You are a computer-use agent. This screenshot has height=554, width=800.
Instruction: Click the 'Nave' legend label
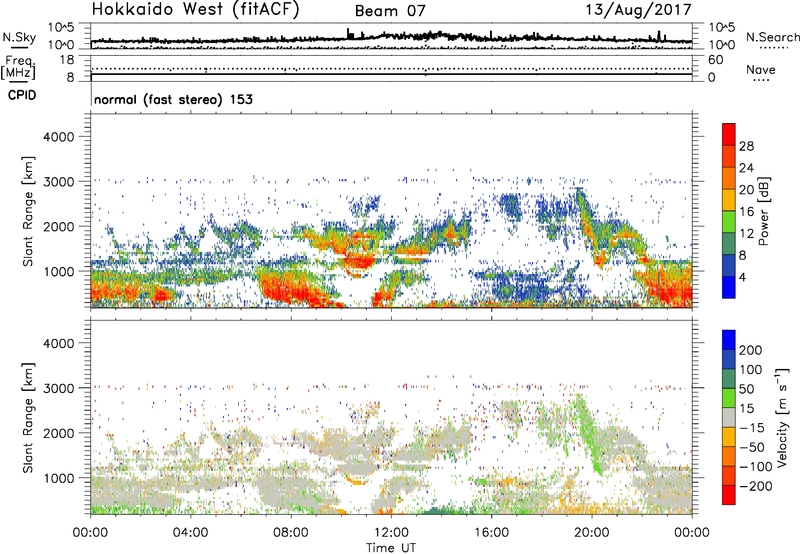[760, 69]
